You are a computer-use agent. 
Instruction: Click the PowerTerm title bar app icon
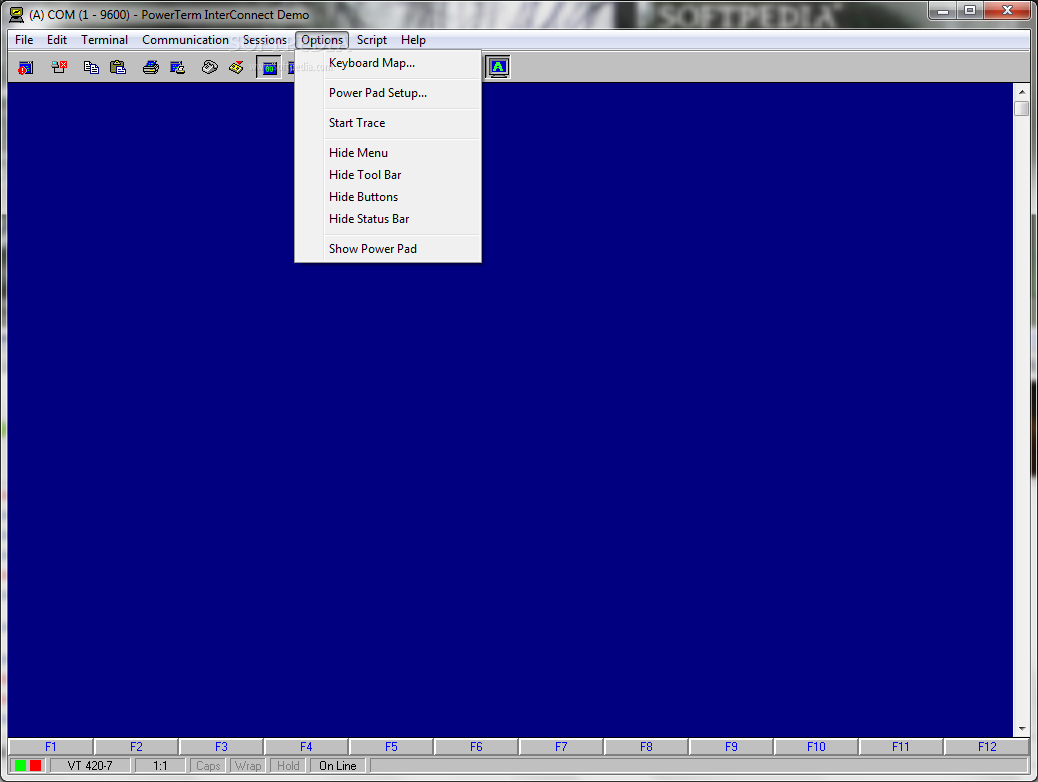pyautogui.click(x=17, y=15)
